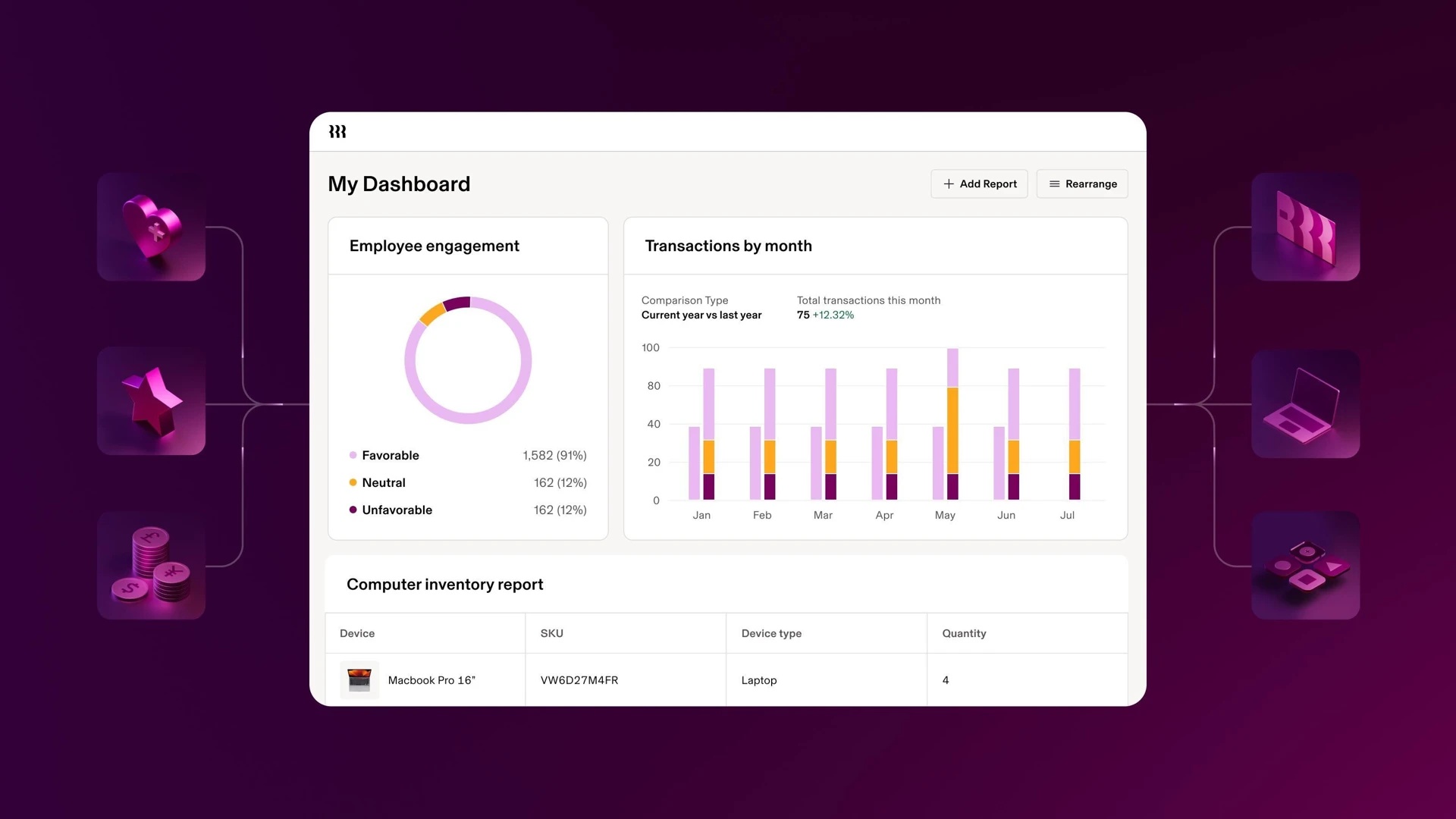Toggle the Unfavorable legend item

397,510
